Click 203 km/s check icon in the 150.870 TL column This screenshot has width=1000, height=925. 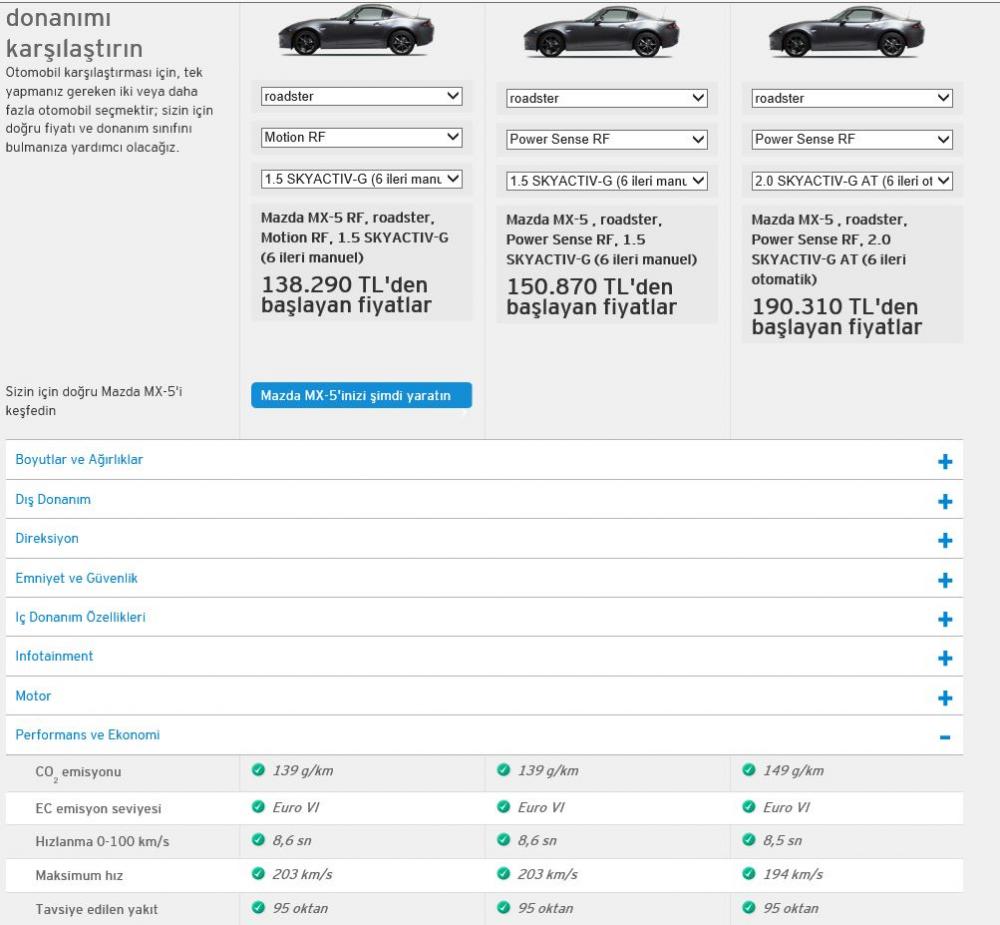[503, 873]
